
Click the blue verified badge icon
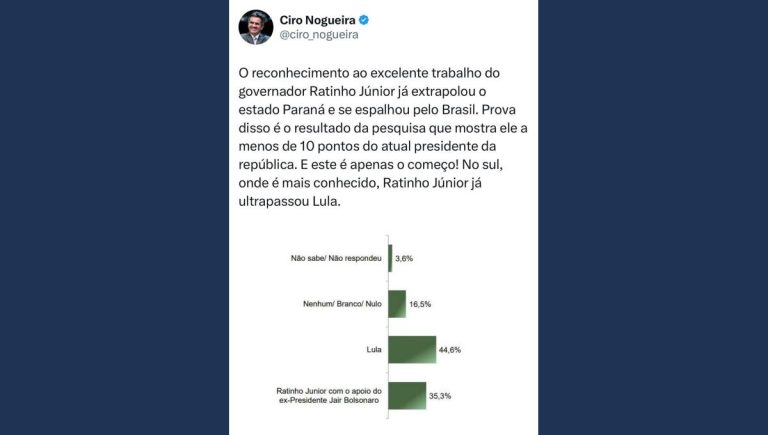364,20
